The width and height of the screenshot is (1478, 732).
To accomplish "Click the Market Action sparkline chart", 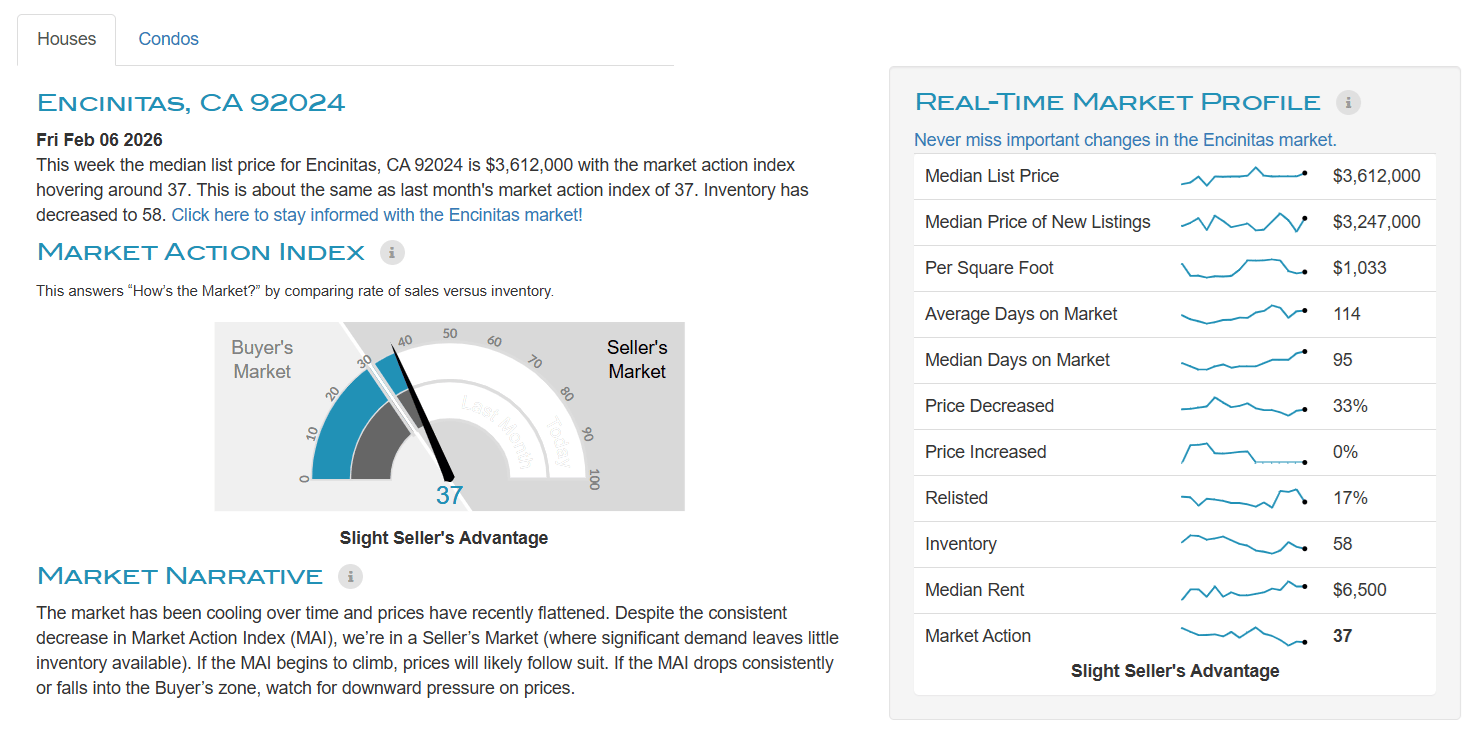I will tap(1244, 636).
